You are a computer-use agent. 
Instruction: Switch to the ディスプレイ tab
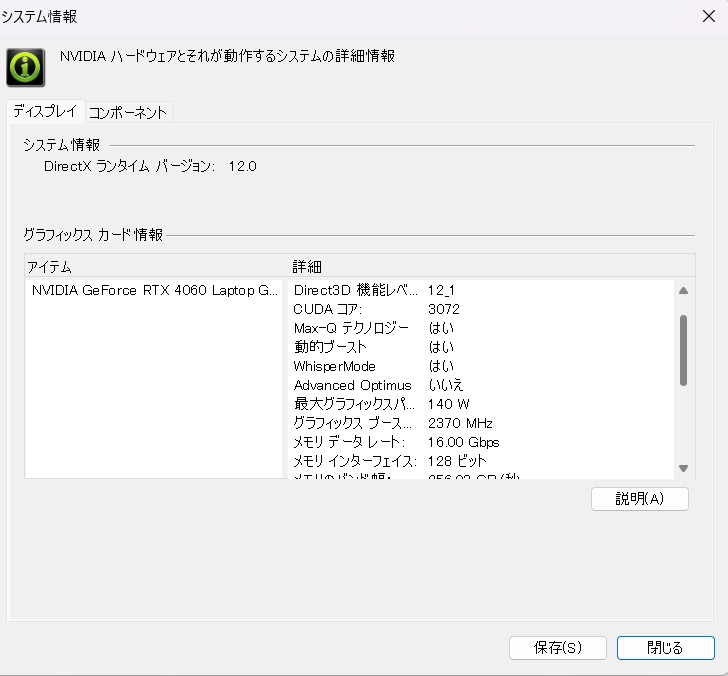click(x=45, y=111)
